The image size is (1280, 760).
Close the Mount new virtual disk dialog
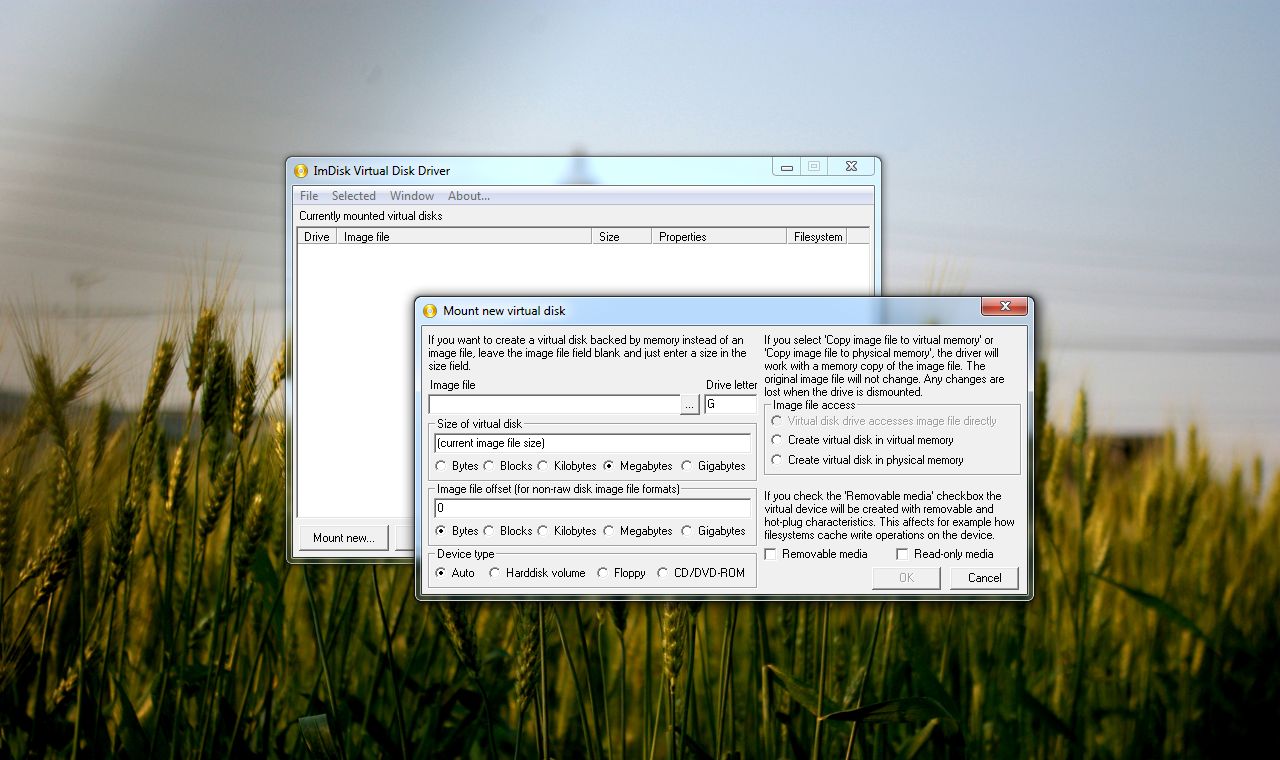click(x=1004, y=306)
